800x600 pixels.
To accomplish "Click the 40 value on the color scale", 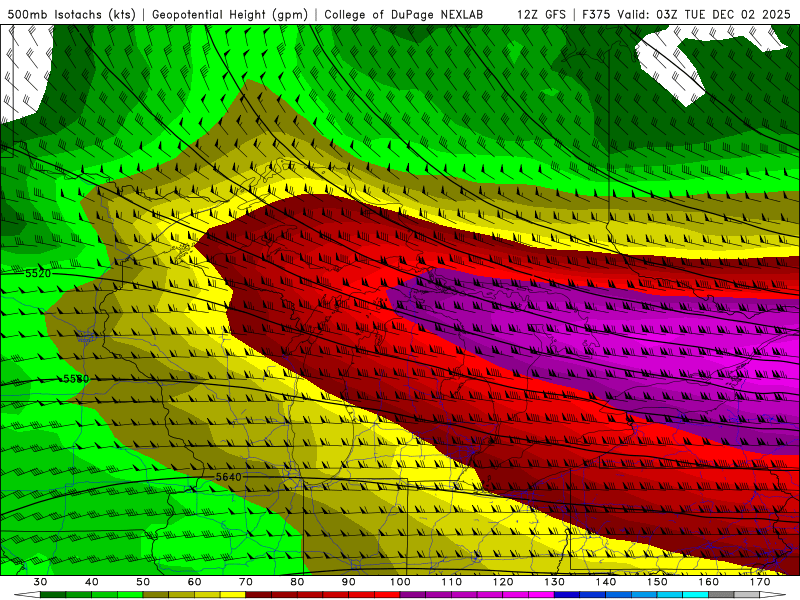I will point(92,582).
